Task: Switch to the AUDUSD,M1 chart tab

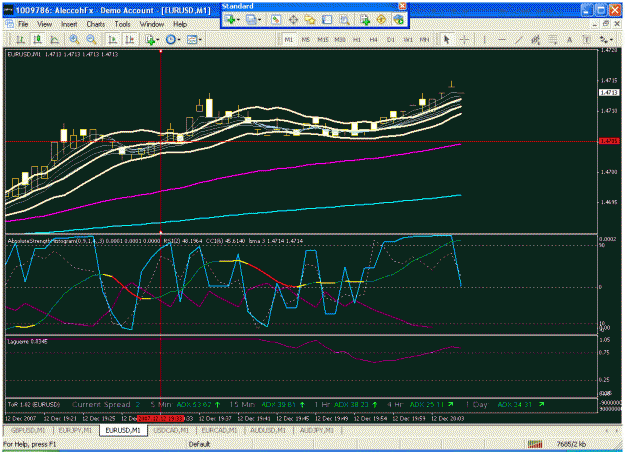Action: [x=268, y=430]
